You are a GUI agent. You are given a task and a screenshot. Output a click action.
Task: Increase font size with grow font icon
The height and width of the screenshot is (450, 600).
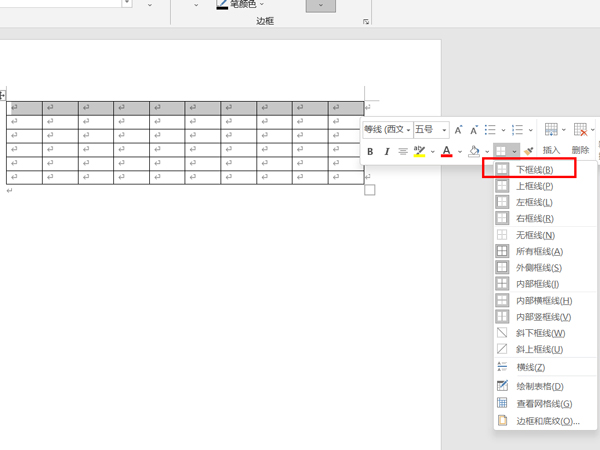(458, 130)
